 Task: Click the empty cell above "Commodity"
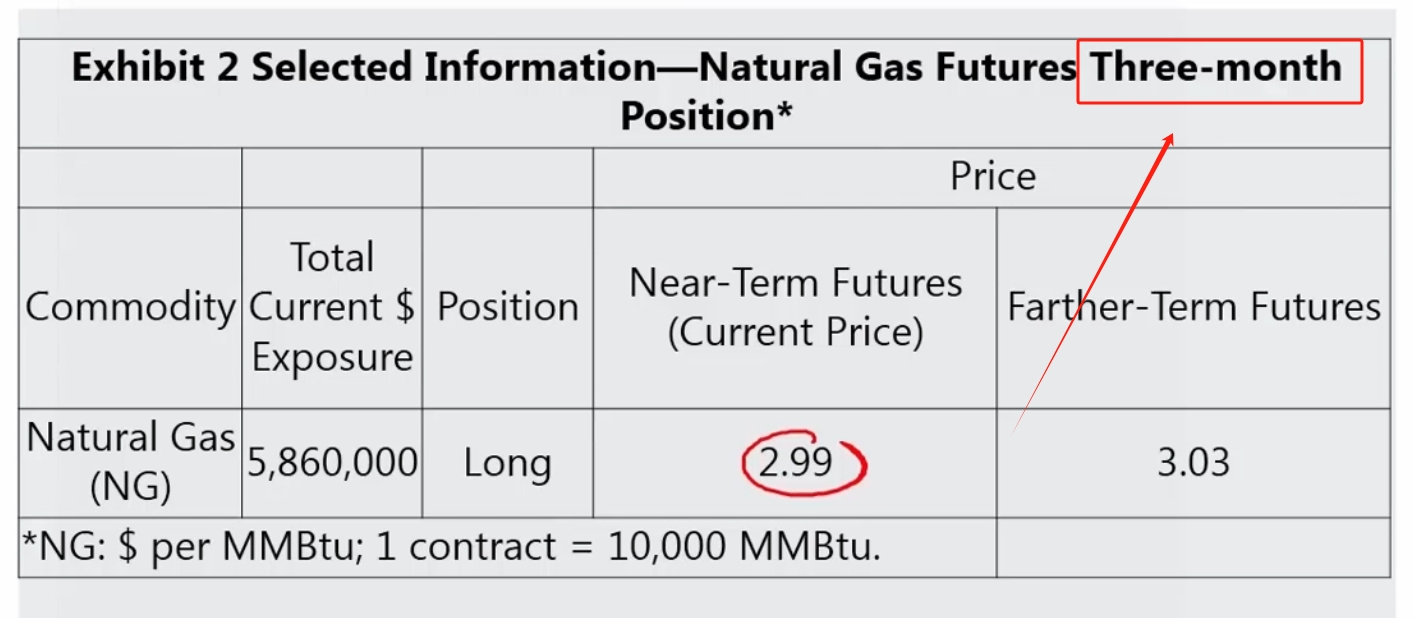(130, 178)
